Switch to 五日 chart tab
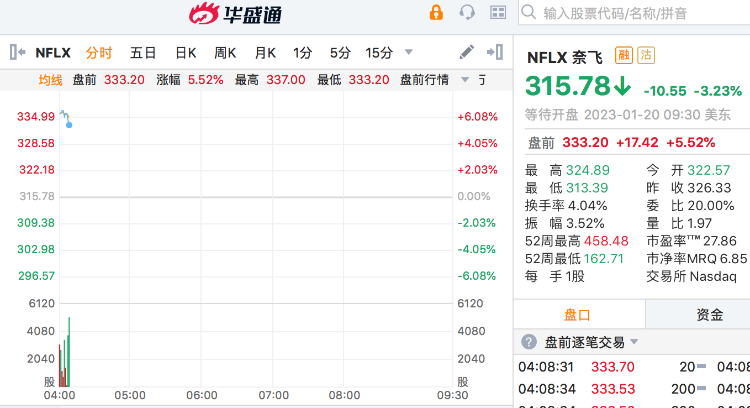 pyautogui.click(x=143, y=53)
